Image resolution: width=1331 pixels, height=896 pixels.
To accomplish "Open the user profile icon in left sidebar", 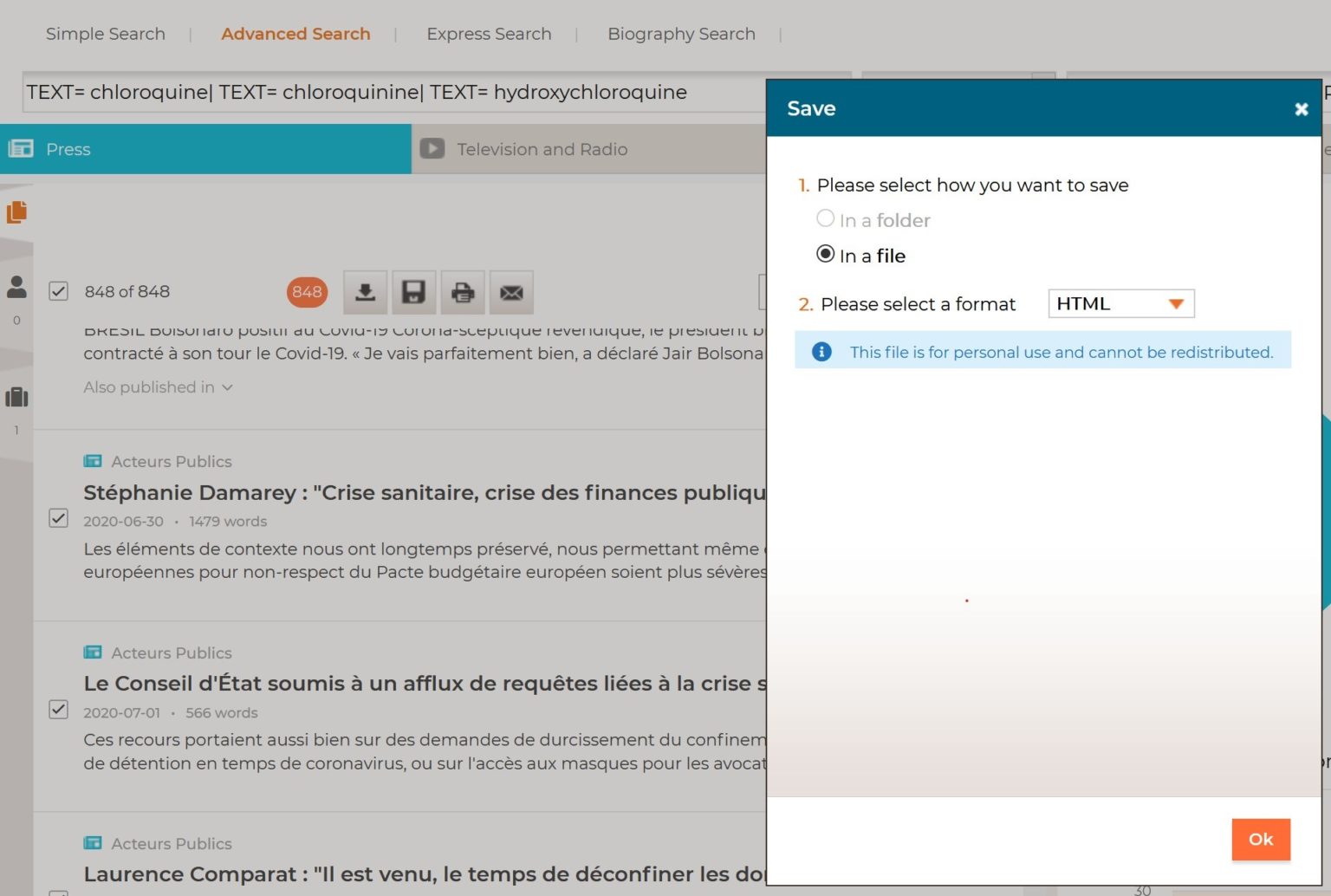I will coord(16,287).
